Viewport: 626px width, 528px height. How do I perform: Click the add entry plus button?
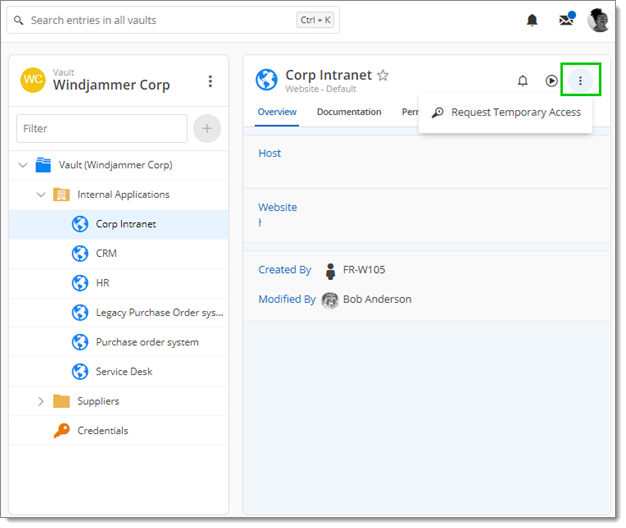point(207,128)
